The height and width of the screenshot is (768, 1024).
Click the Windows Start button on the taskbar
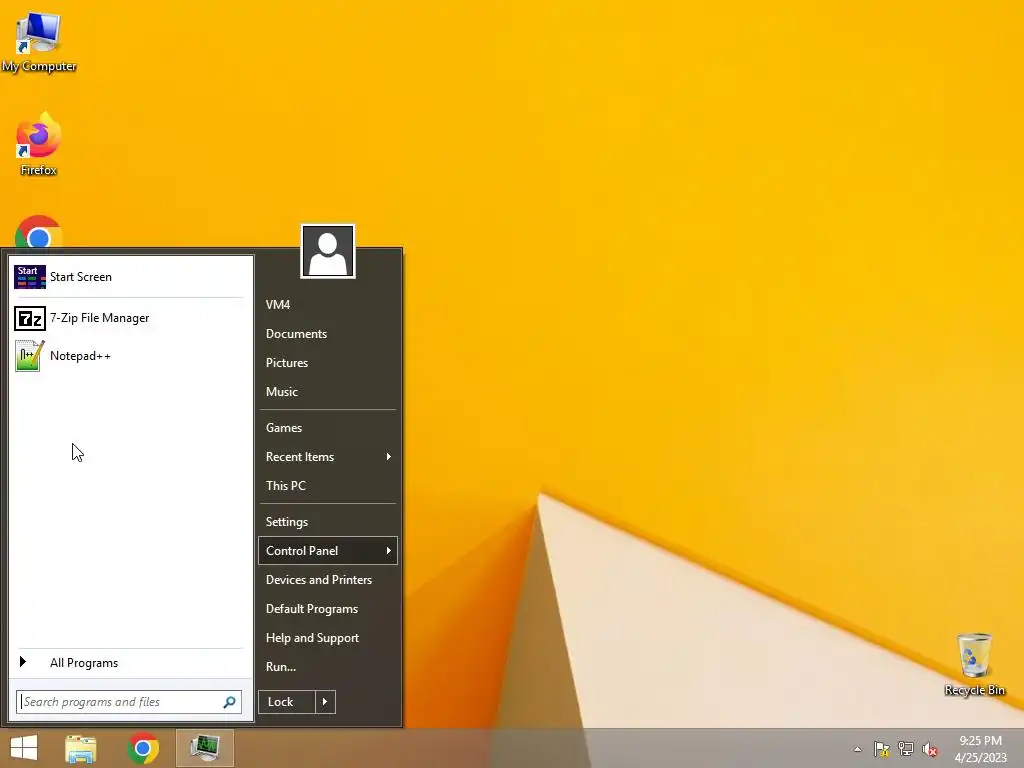24,748
